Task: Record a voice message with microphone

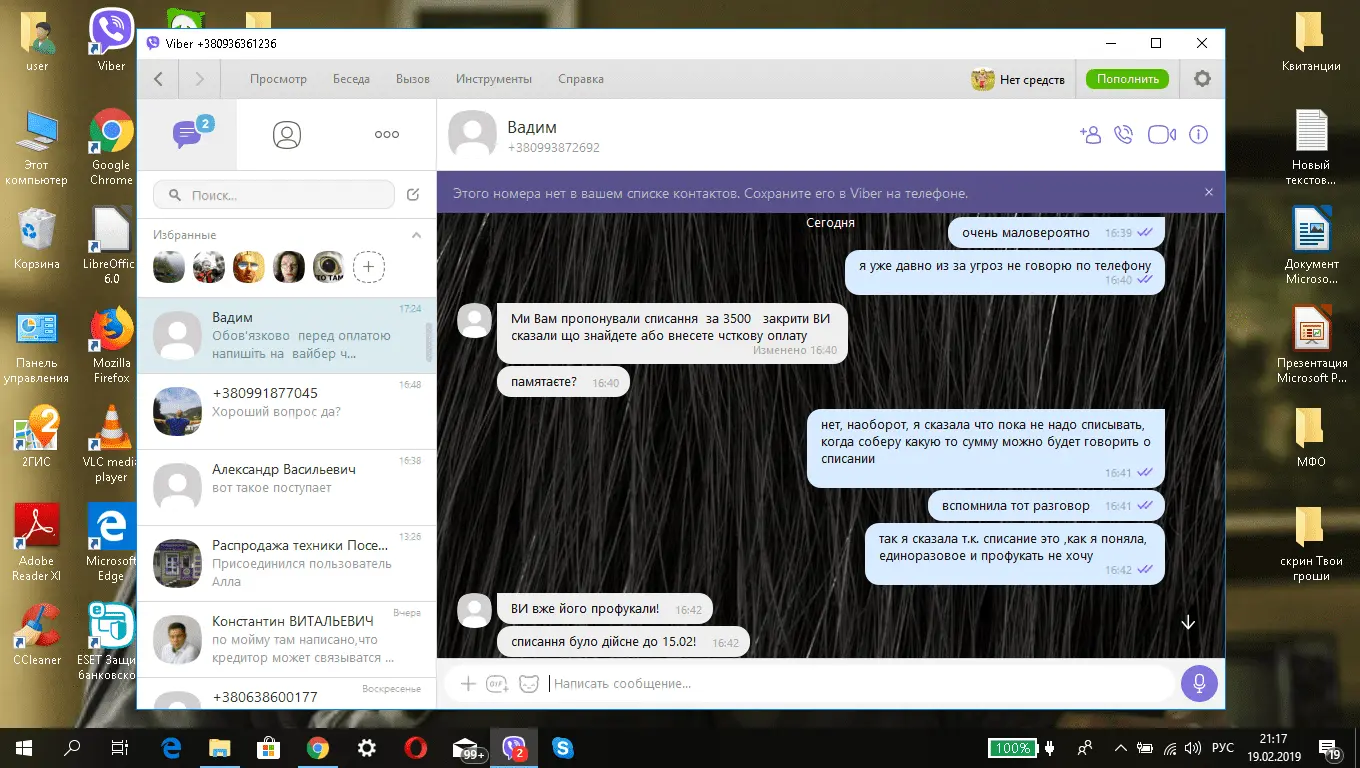Action: pyautogui.click(x=1199, y=684)
